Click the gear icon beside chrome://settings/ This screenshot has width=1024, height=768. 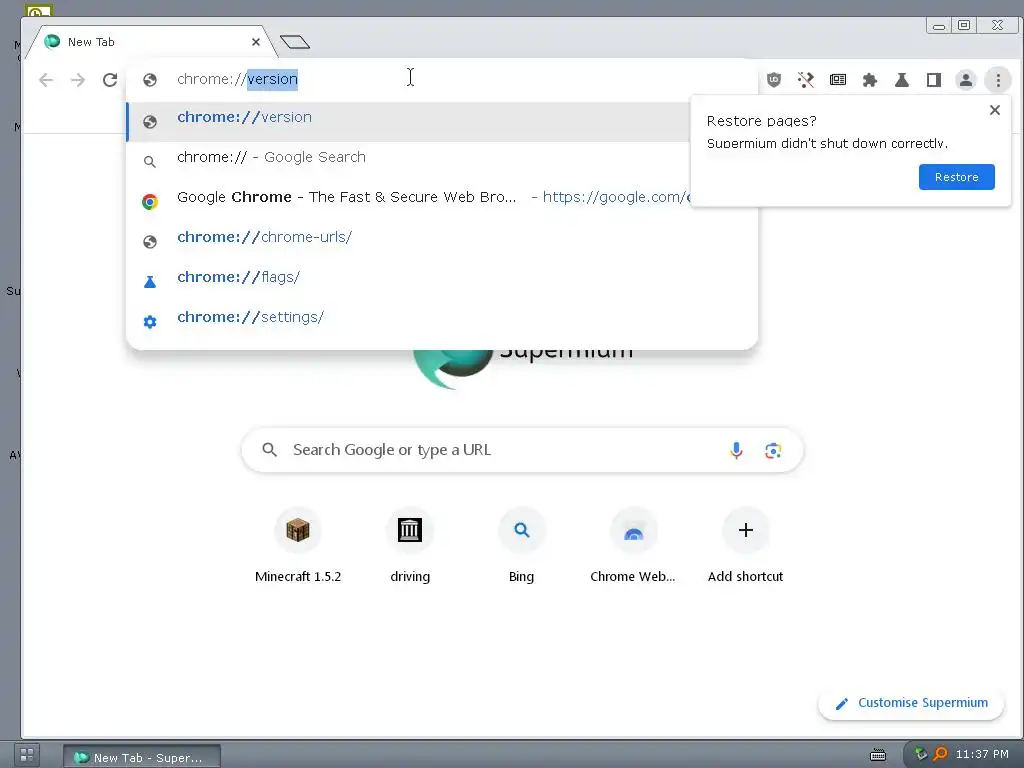pyautogui.click(x=150, y=321)
